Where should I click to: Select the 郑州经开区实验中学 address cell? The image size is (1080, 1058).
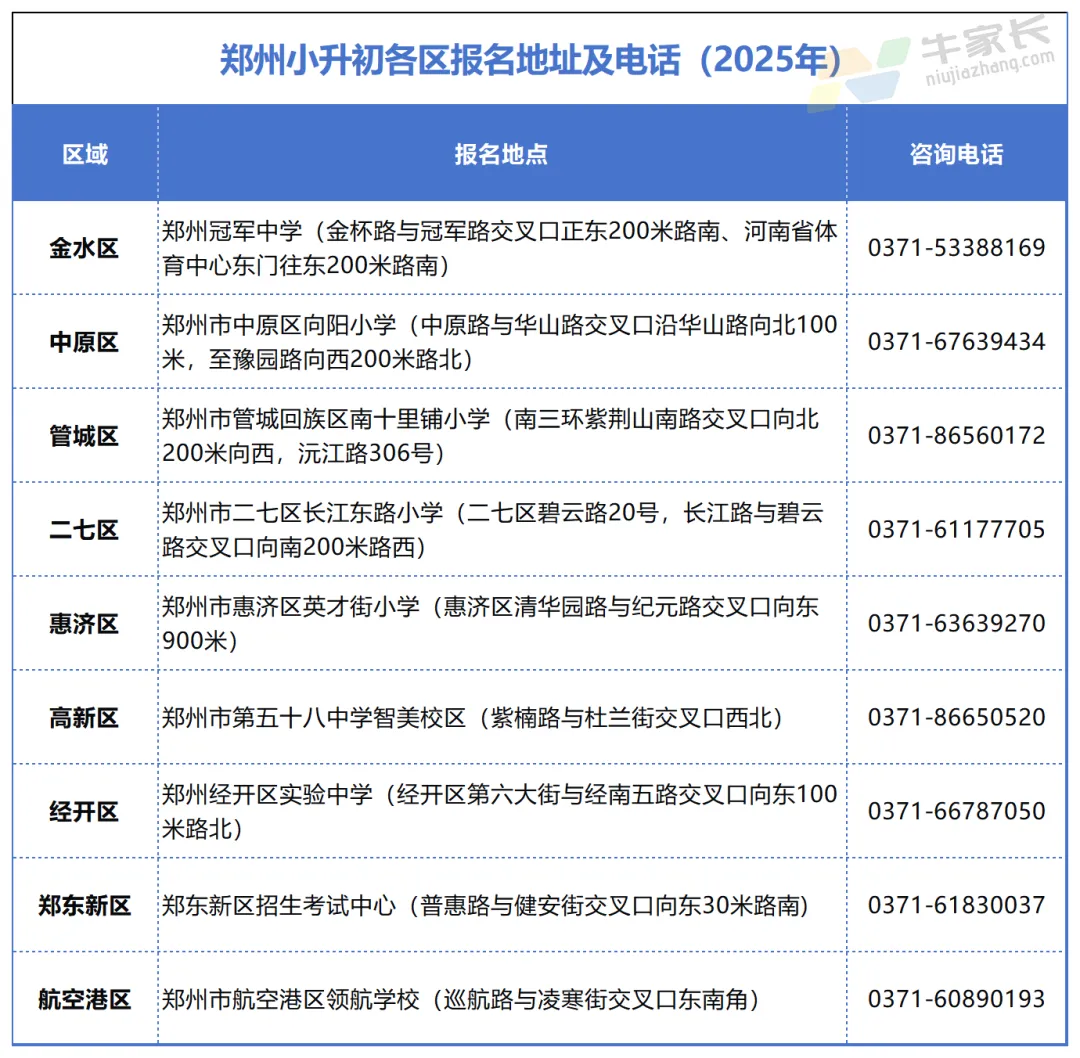[x=500, y=811]
